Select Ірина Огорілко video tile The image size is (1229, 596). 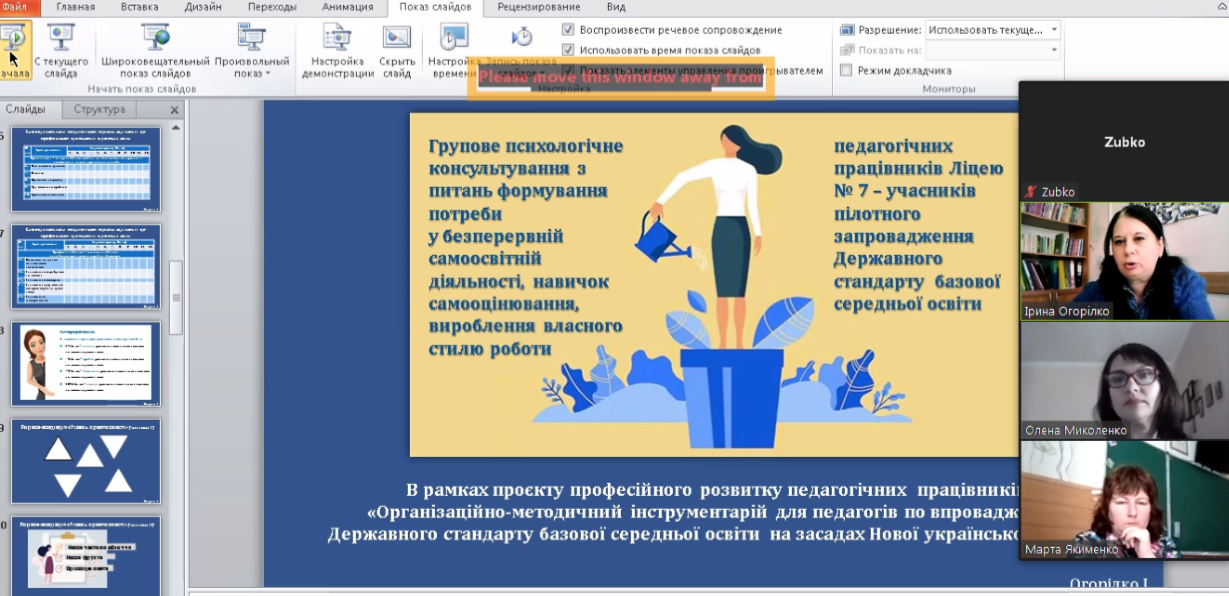[x=1124, y=261]
